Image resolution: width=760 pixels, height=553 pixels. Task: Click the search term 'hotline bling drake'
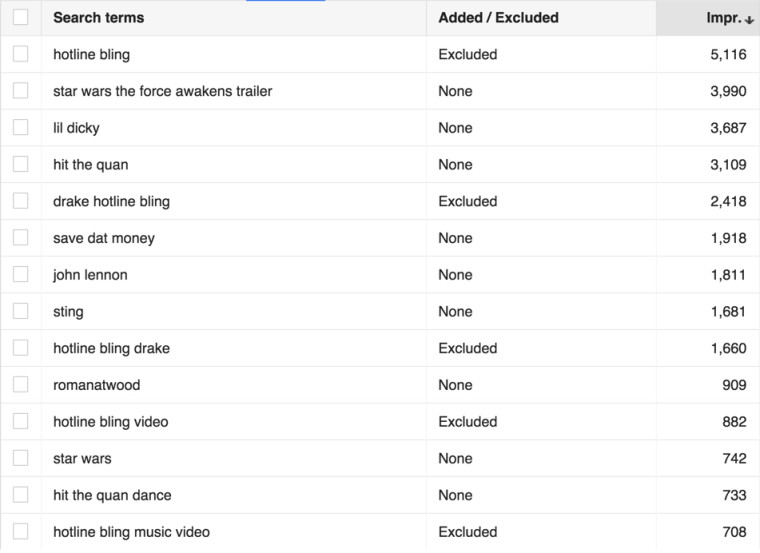click(111, 348)
